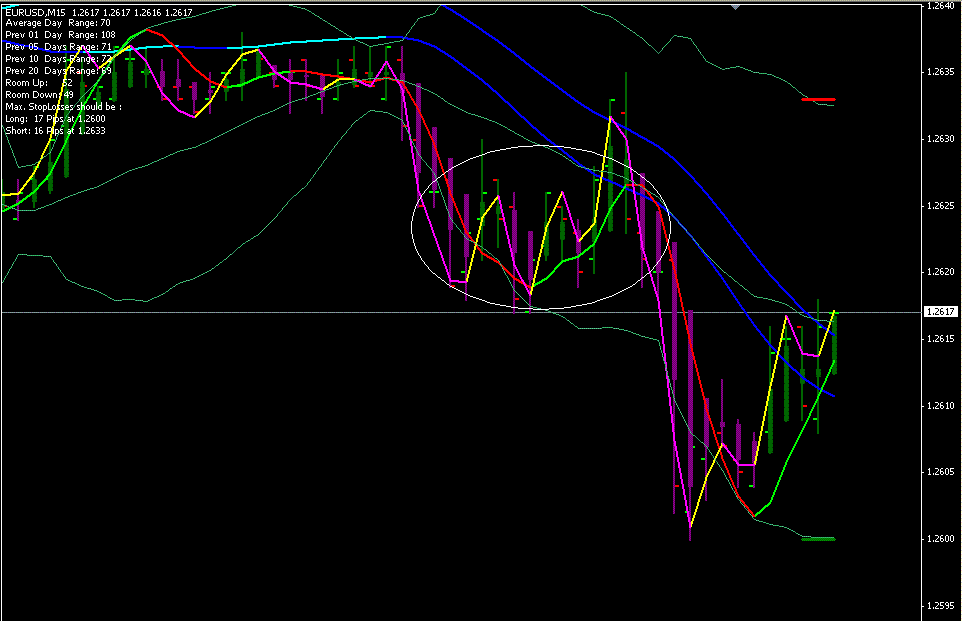Image resolution: width=963 pixels, height=621 pixels.
Task: Click the 1.2595 price axis label
Action: [940, 606]
